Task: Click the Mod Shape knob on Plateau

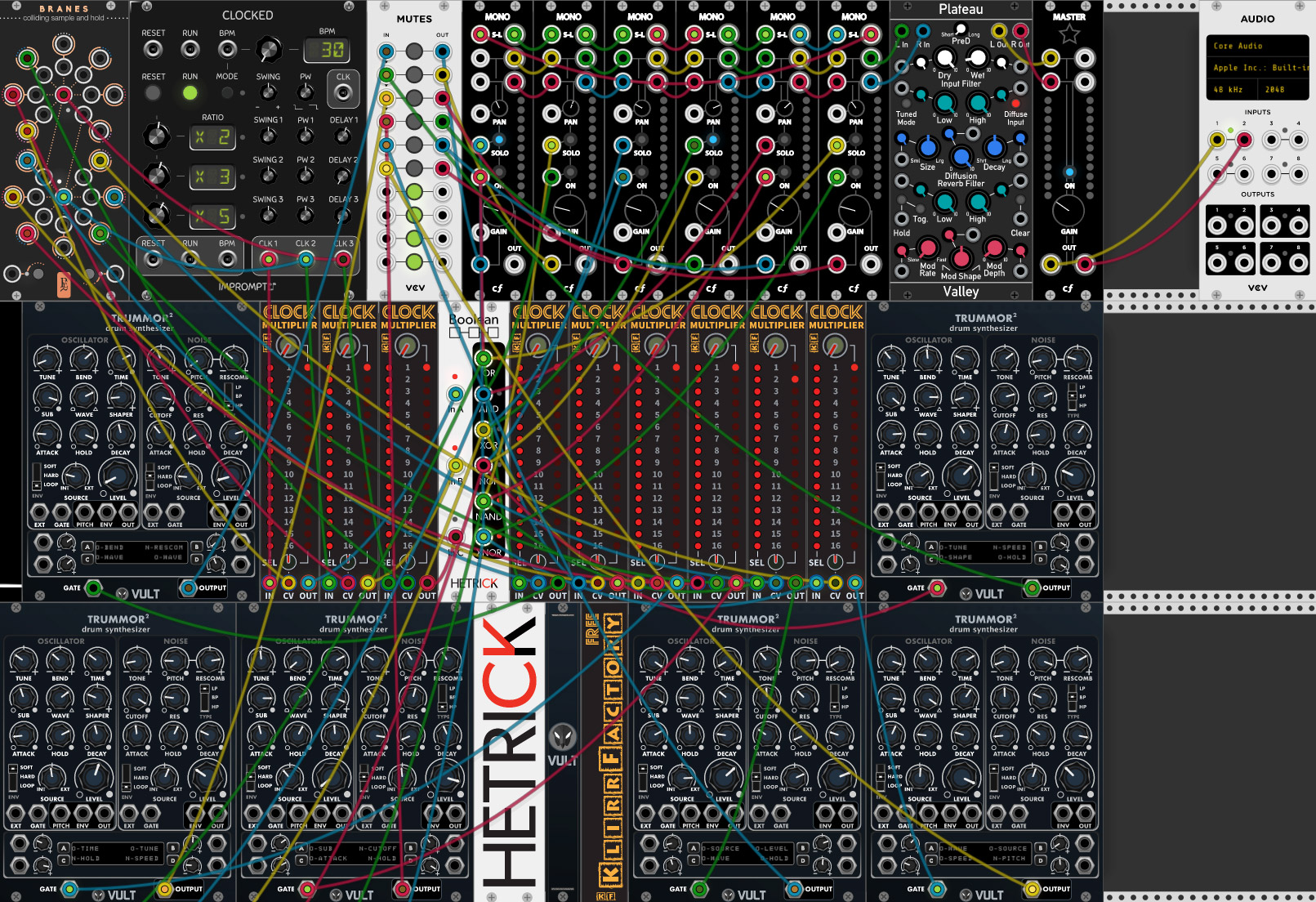Action: pyautogui.click(x=961, y=259)
